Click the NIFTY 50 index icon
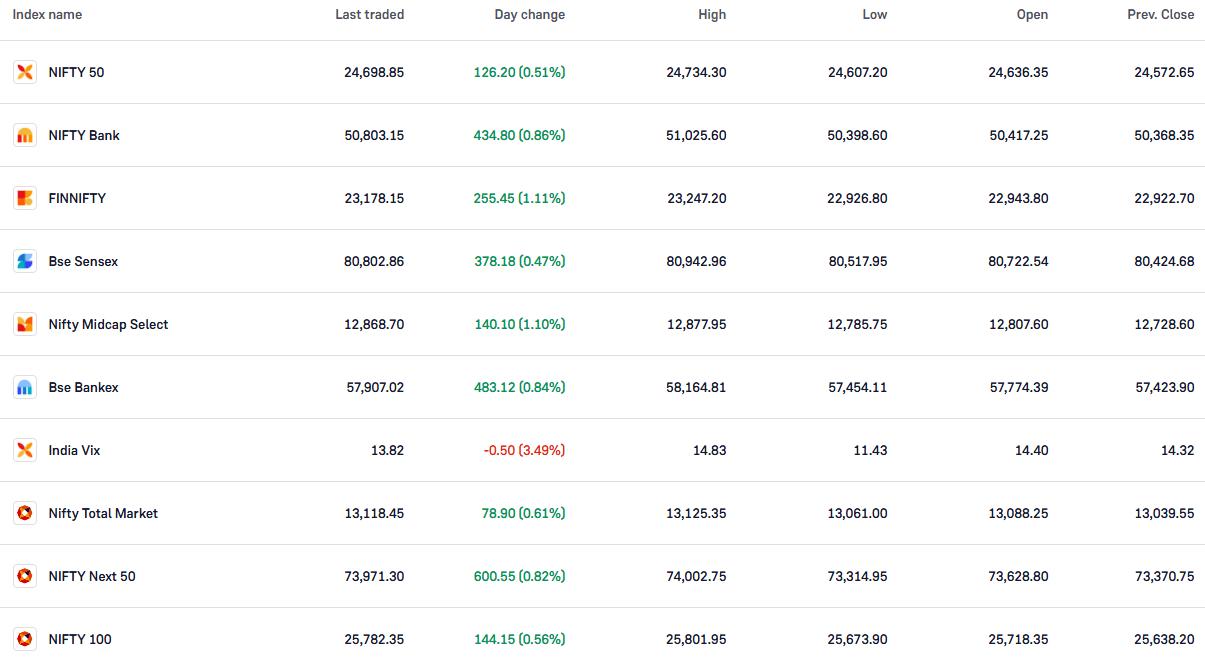 click(25, 72)
